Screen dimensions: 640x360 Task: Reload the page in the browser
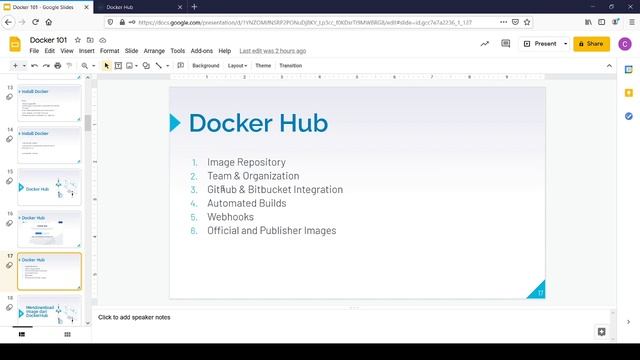pyautogui.click(x=36, y=22)
